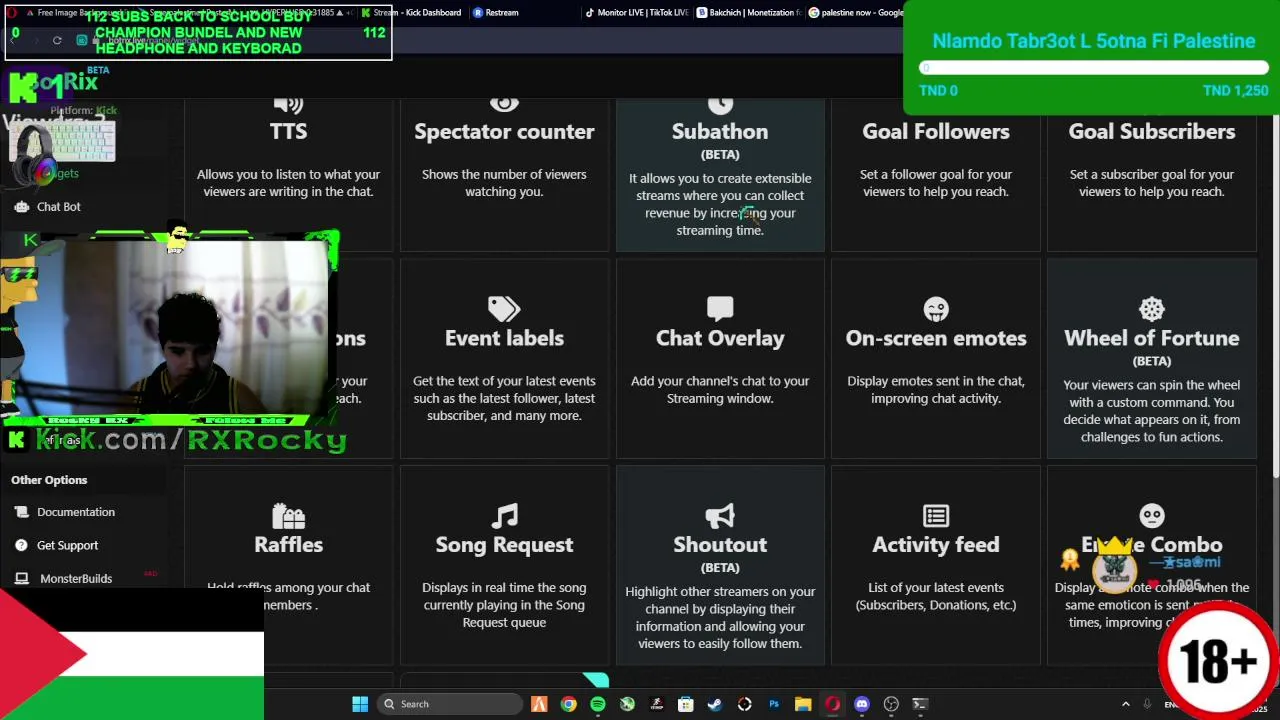The image size is (1280, 720).
Task: Click the Emote Combo face icon
Action: (1152, 515)
